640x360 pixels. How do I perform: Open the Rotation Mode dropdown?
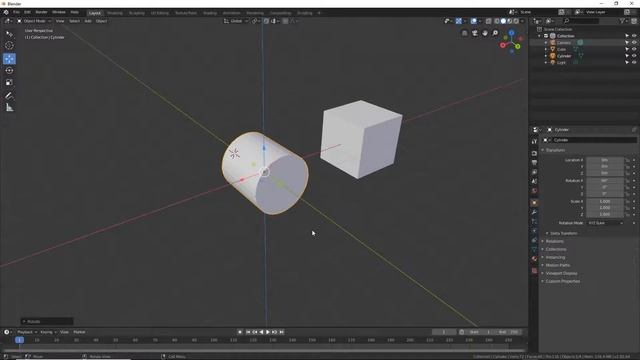(x=605, y=223)
